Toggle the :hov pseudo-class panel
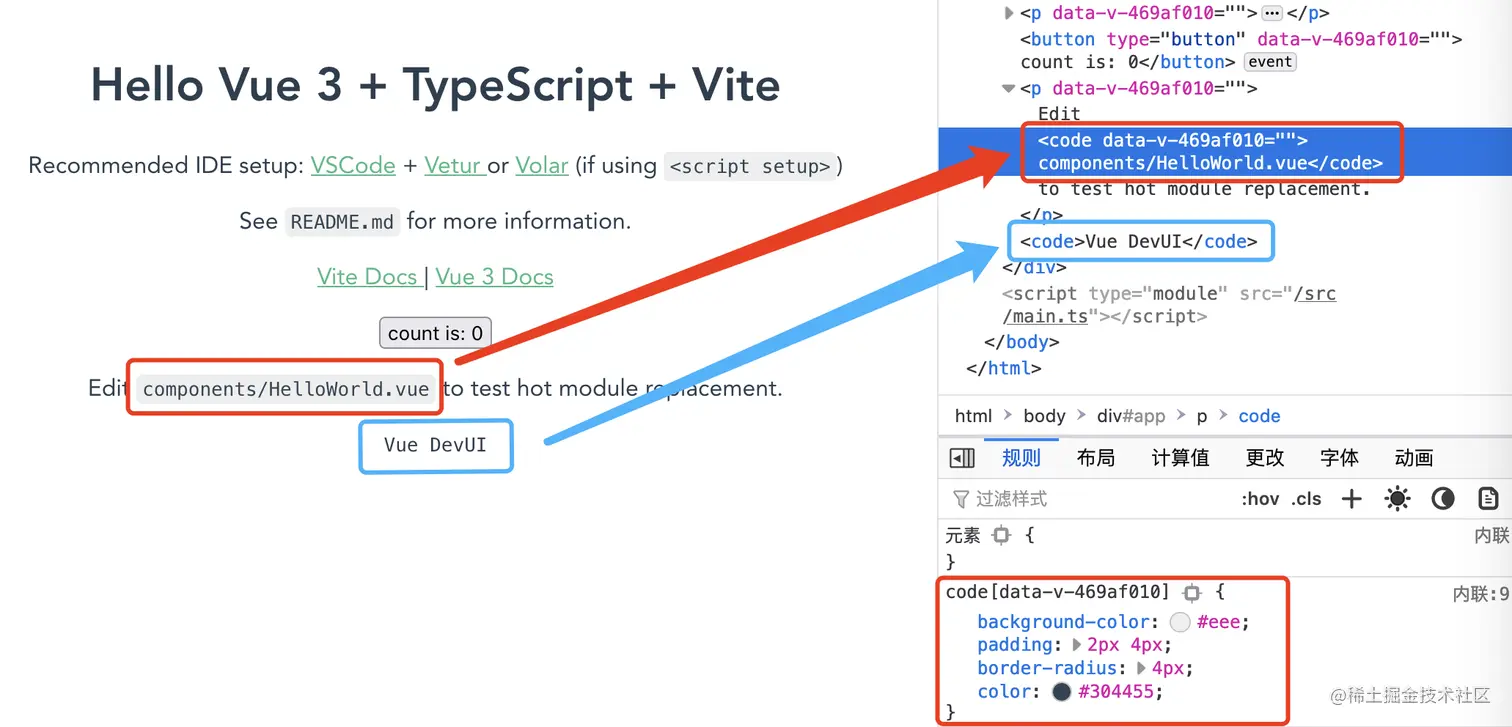The height and width of the screenshot is (727, 1512). click(x=1260, y=498)
